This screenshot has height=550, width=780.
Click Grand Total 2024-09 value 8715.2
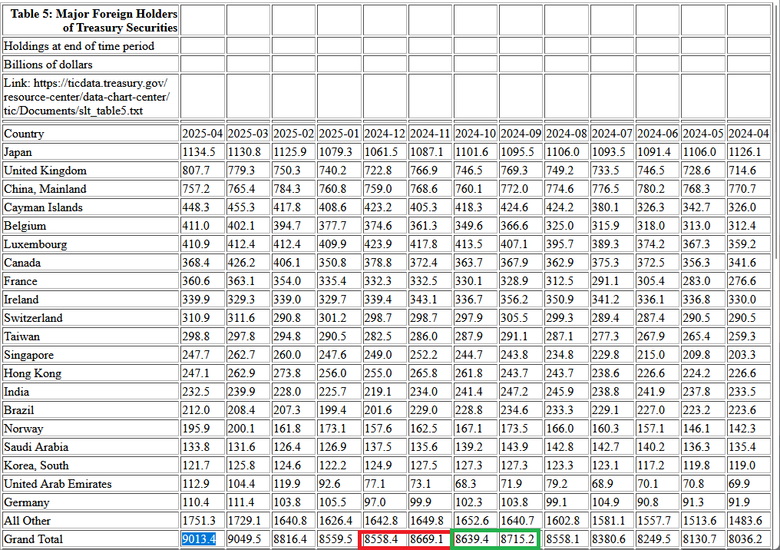[x=517, y=539]
